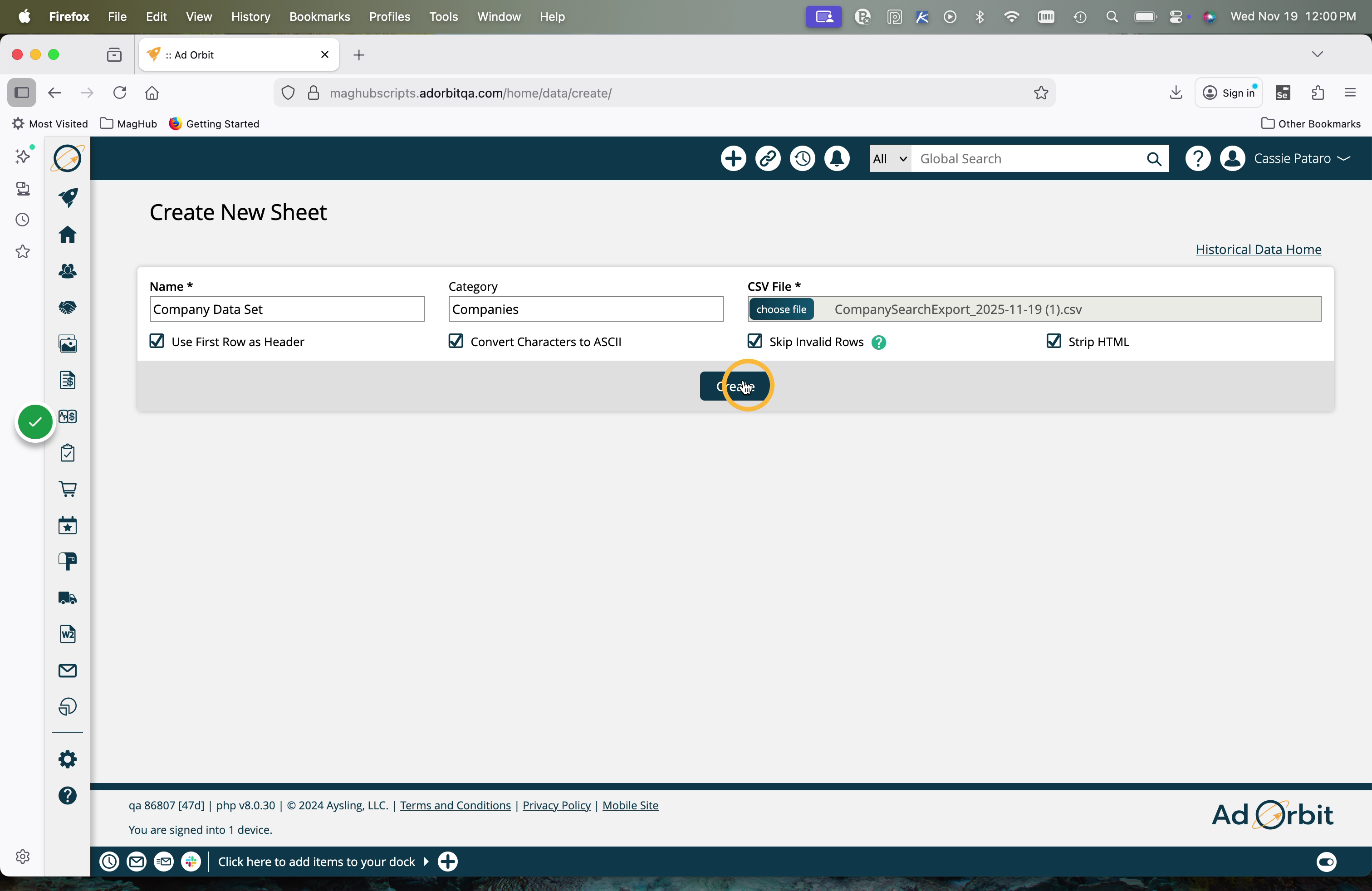Viewport: 1372px width, 891px height.
Task: Click the Historical Data Home link
Action: coord(1258,250)
